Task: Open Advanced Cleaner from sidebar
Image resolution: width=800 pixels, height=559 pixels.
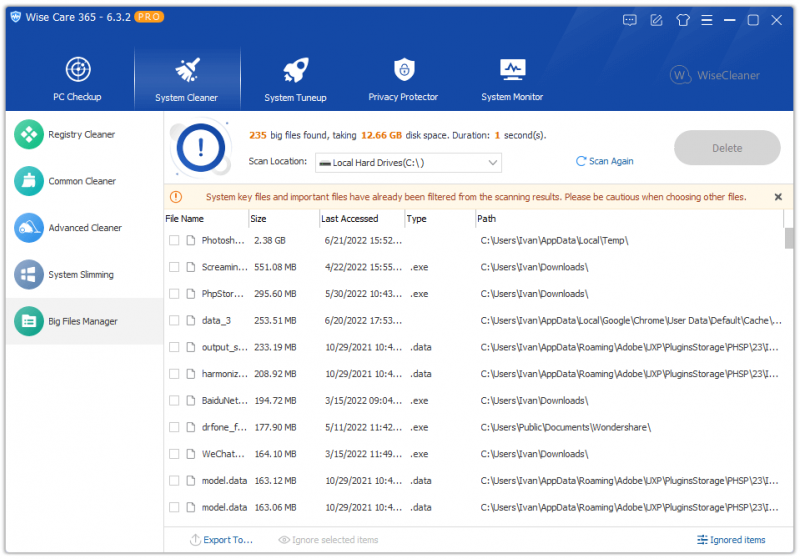Action: [x=85, y=228]
